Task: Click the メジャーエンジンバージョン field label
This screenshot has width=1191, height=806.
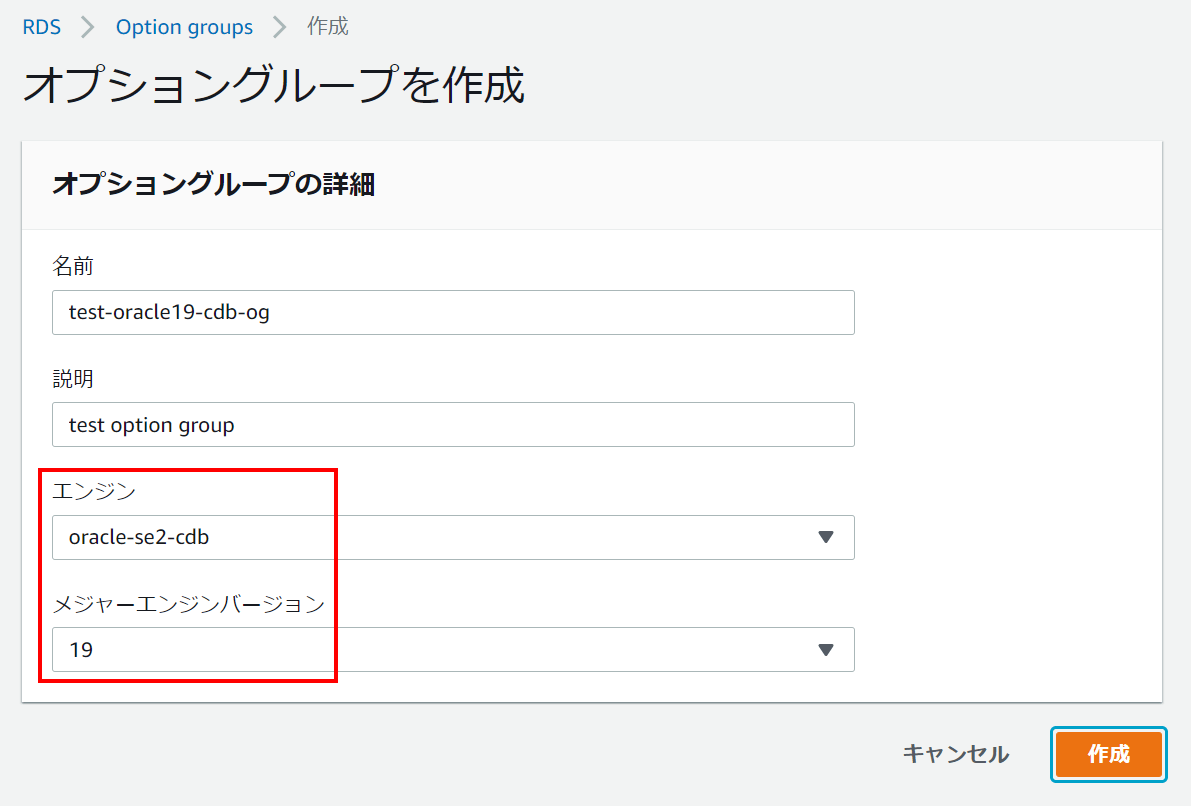Action: pyautogui.click(x=188, y=604)
